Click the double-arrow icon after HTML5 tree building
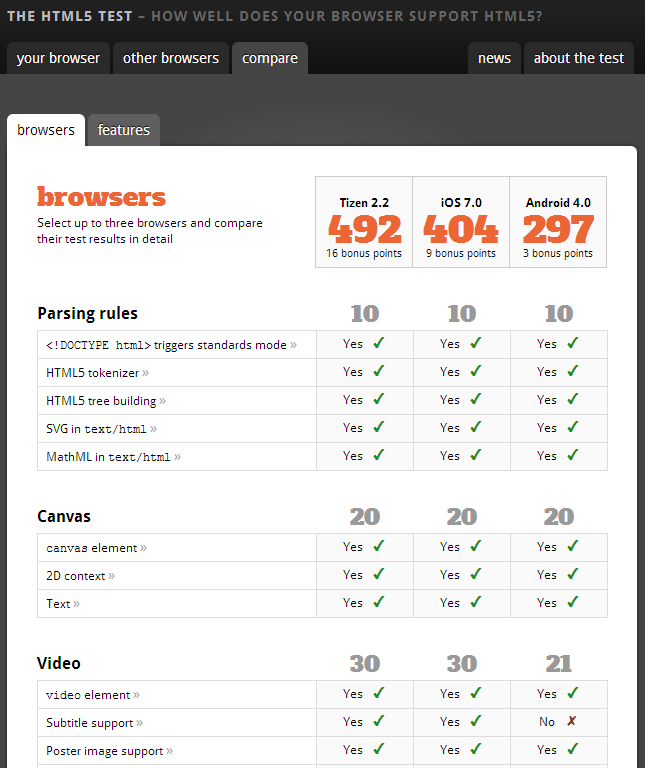 click(163, 401)
